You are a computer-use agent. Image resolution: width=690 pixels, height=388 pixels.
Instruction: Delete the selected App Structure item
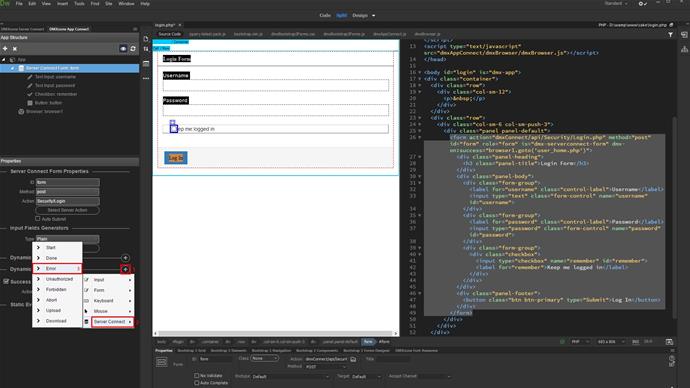click(15, 48)
